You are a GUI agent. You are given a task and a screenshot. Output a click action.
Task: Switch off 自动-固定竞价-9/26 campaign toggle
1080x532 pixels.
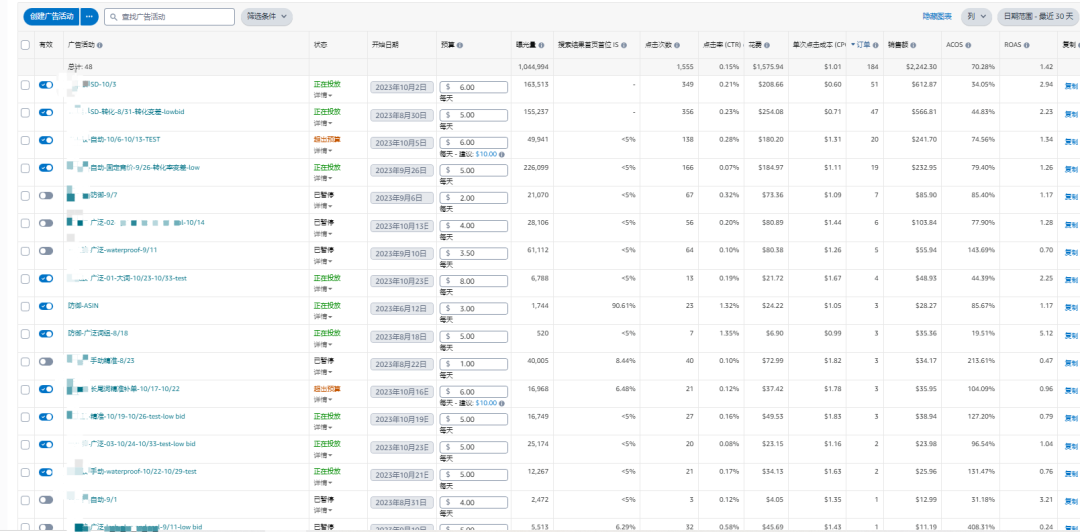tap(46, 167)
